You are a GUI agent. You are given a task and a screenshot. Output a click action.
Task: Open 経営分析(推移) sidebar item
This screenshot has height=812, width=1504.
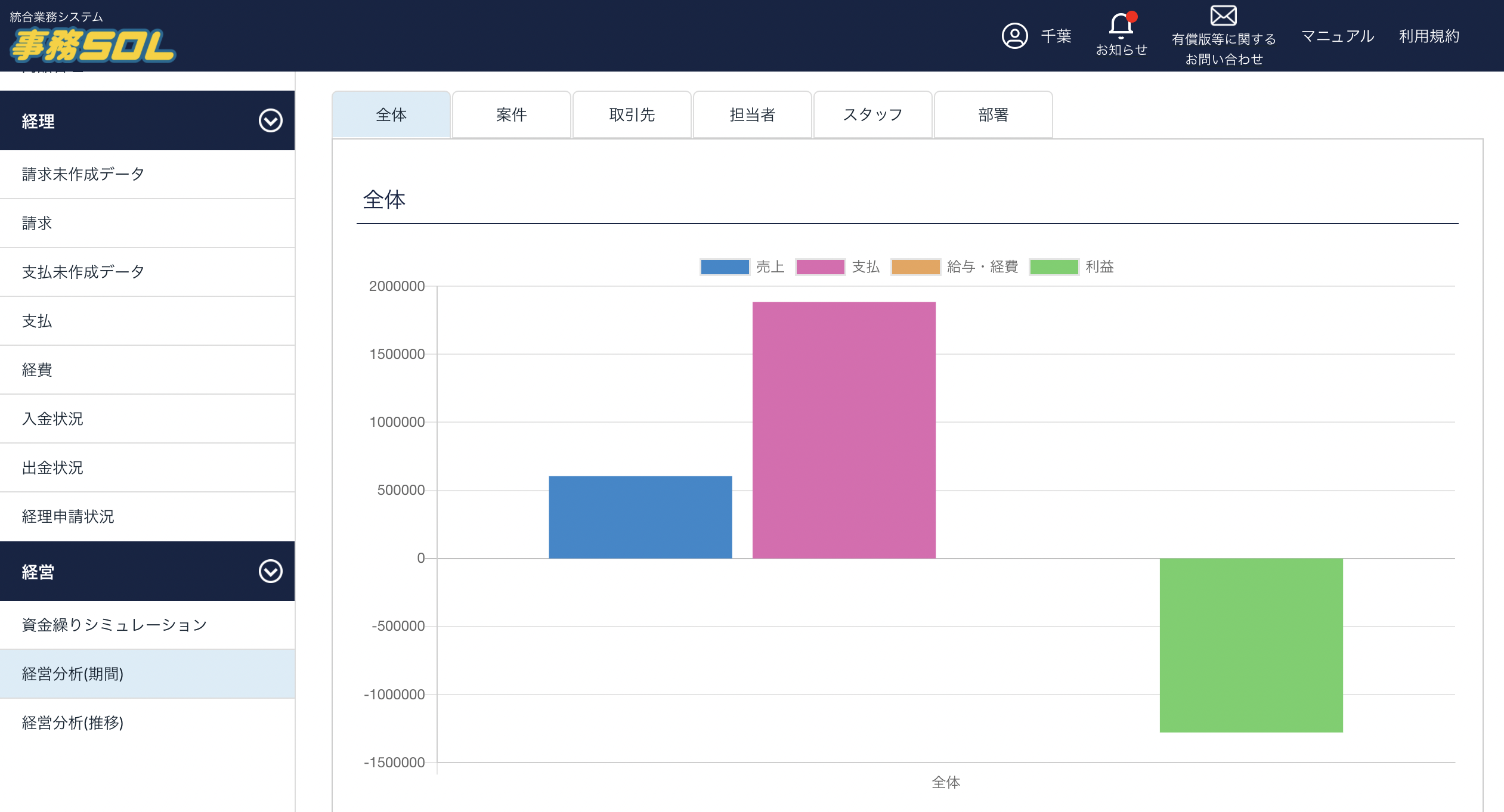(73, 723)
